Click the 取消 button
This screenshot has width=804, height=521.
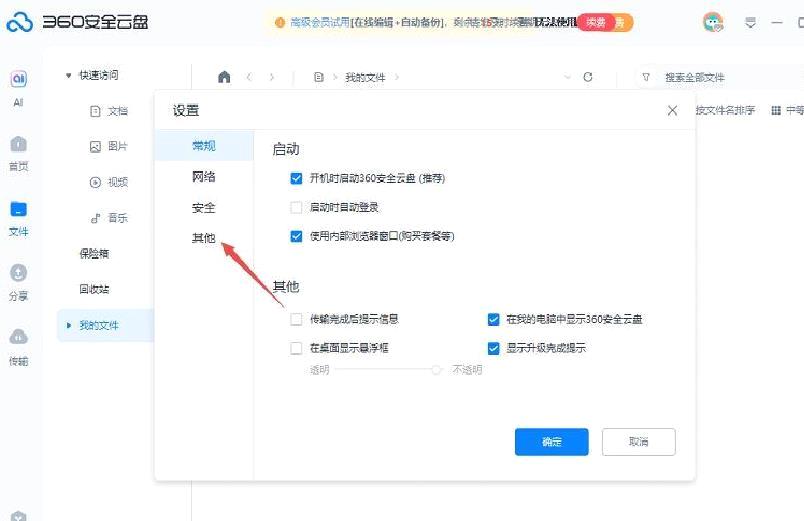pos(638,442)
